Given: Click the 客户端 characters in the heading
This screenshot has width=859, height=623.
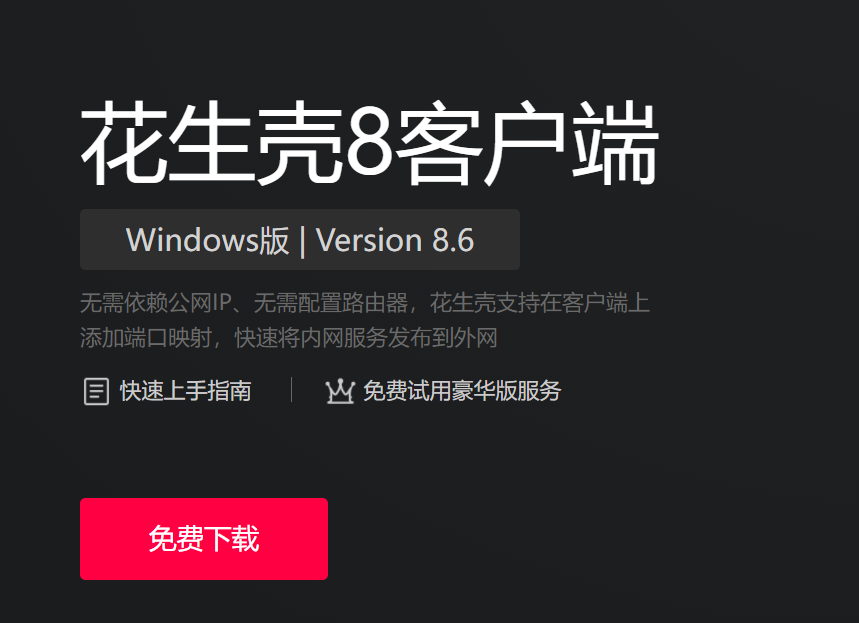Looking at the screenshot, I should coord(527,144).
